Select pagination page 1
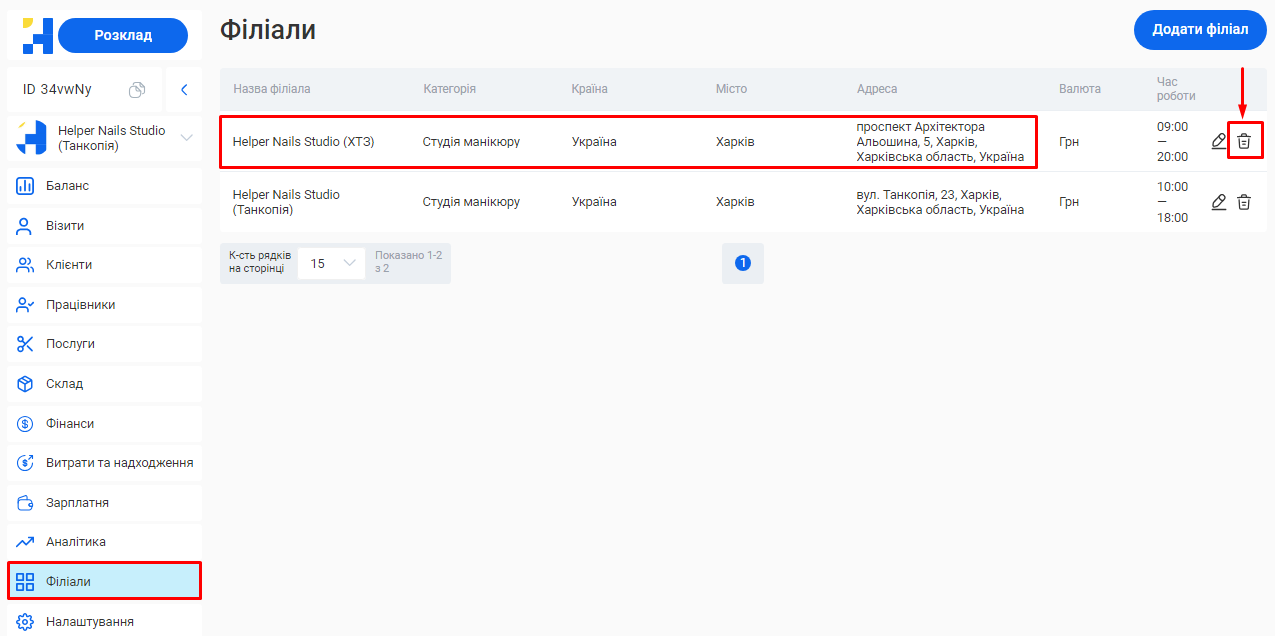The image size is (1275, 636). (x=742, y=263)
